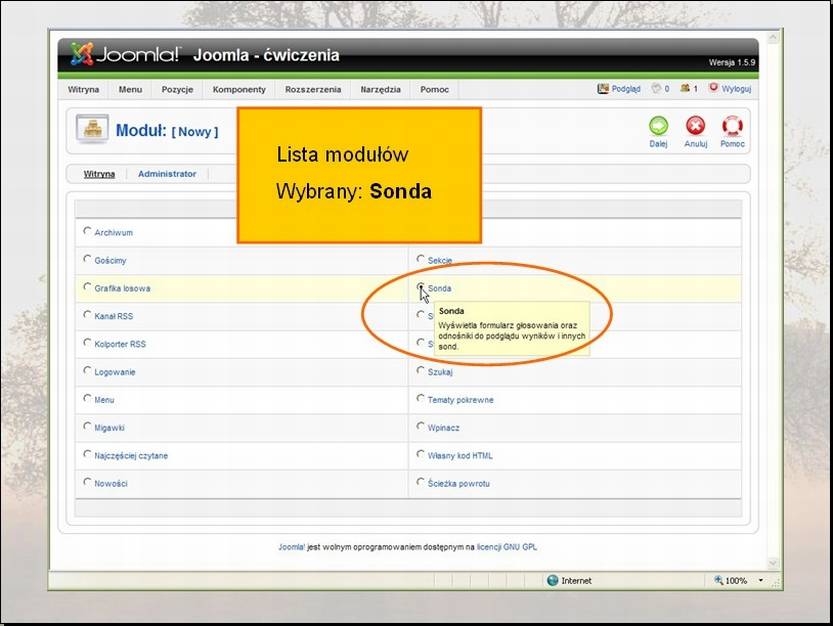The width and height of the screenshot is (833, 626).
Task: Open the Pozycje menu
Action: 177,89
